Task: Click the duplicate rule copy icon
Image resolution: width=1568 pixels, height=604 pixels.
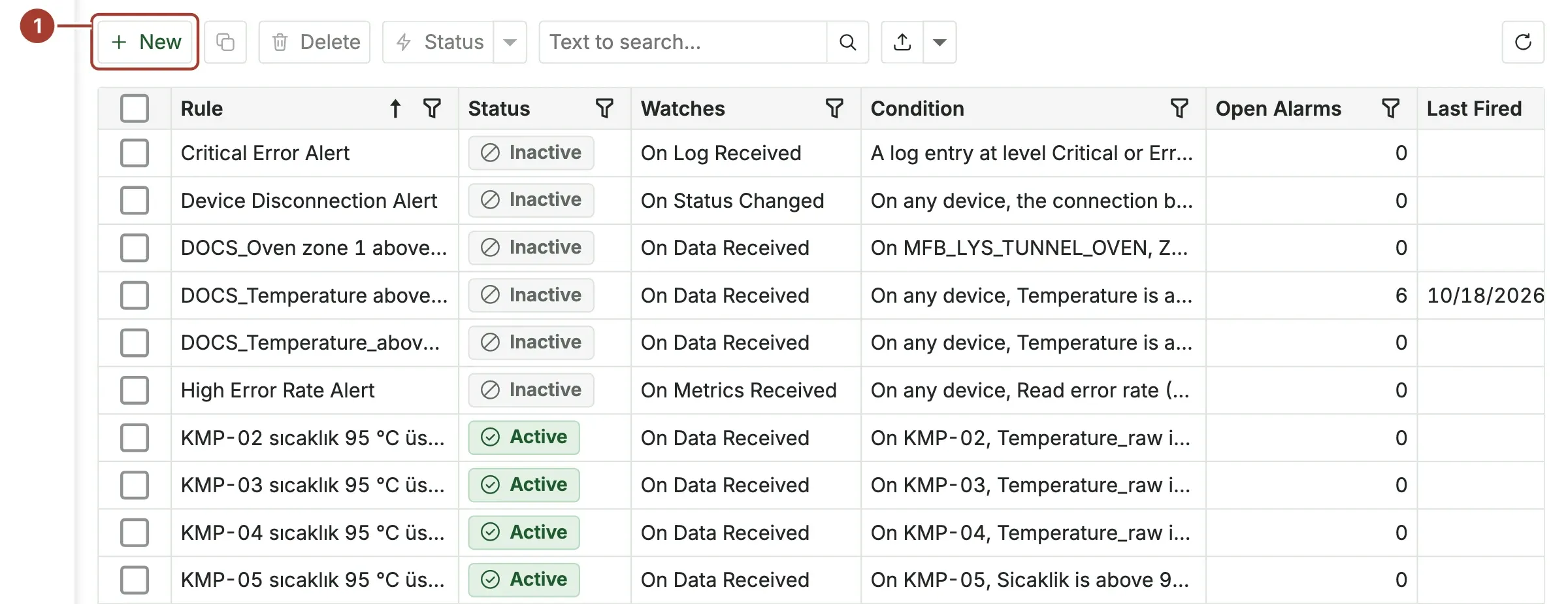Action: [225, 42]
